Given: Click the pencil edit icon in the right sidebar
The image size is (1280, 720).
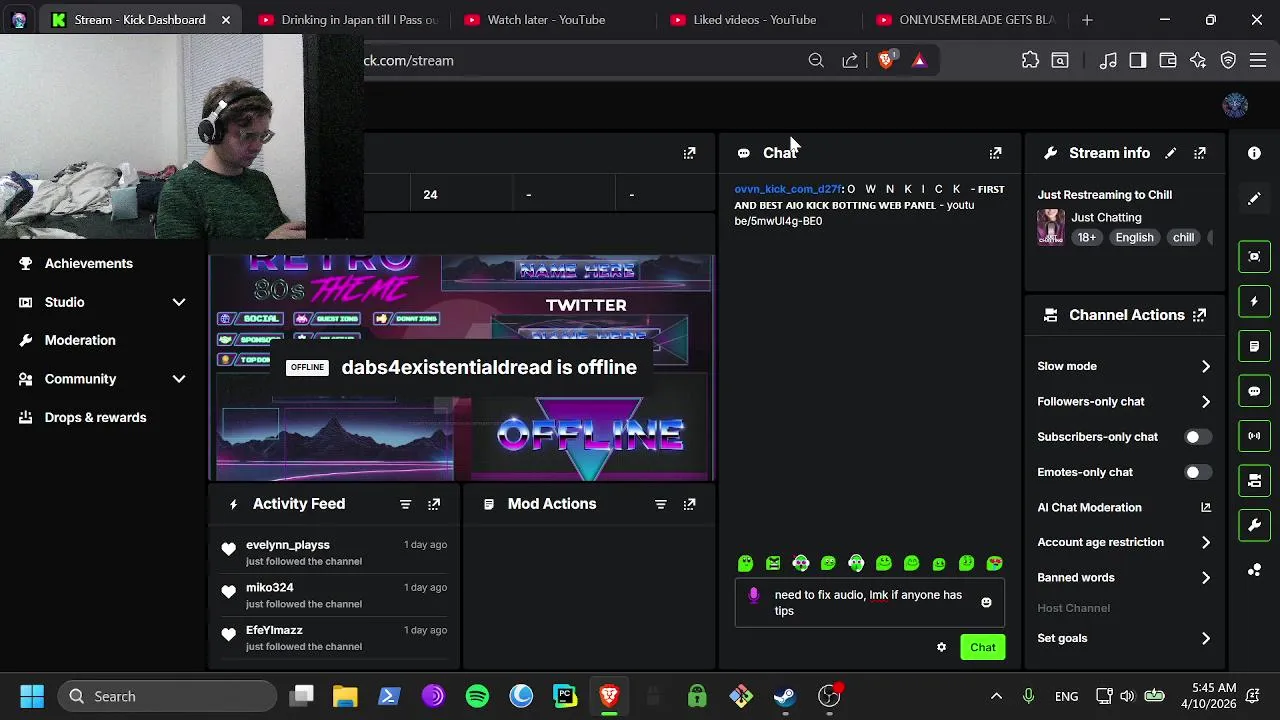Looking at the screenshot, I should point(1254,199).
